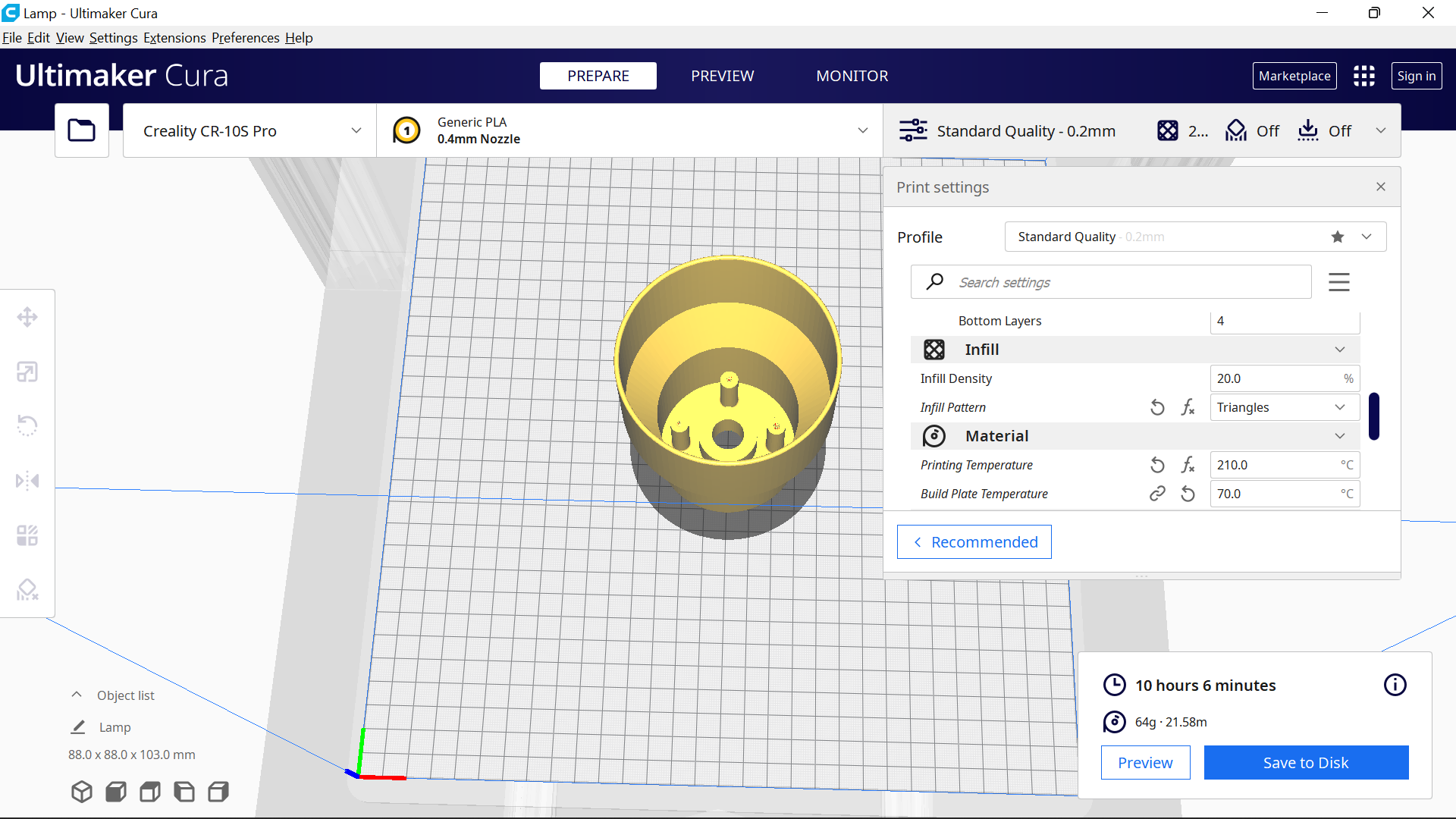Reset the Infill Pattern setting
The image size is (1456, 819).
(x=1157, y=407)
